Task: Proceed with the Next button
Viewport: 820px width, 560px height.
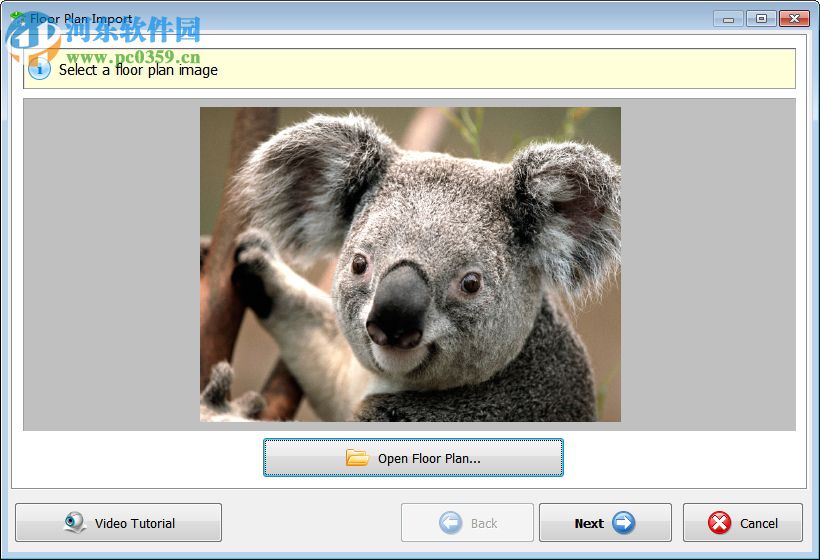Action: click(x=605, y=522)
